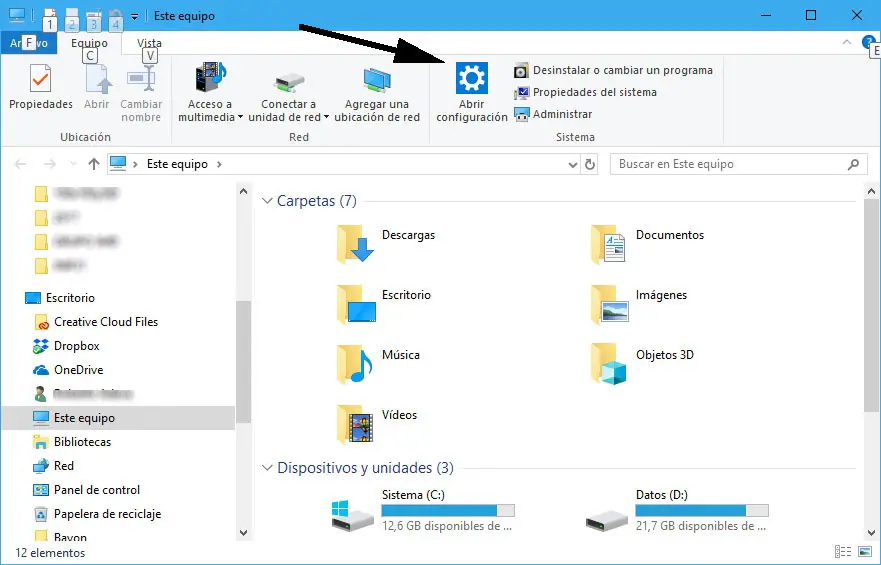Switch to the Equipo ribbon tab

(x=89, y=43)
